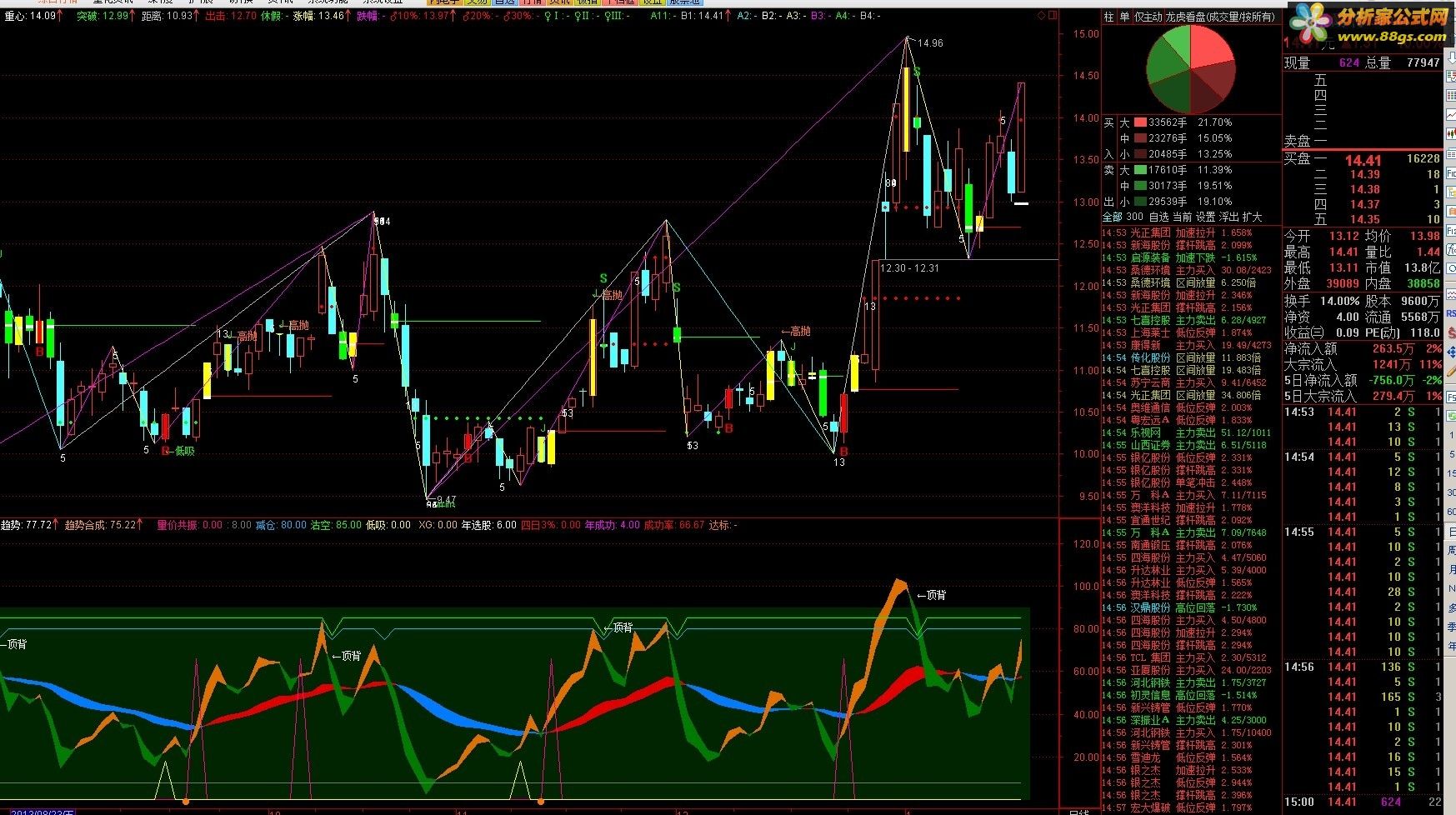The image size is (1456, 815).
Task: Click the 今开 value 13.12
Action: click(1344, 237)
